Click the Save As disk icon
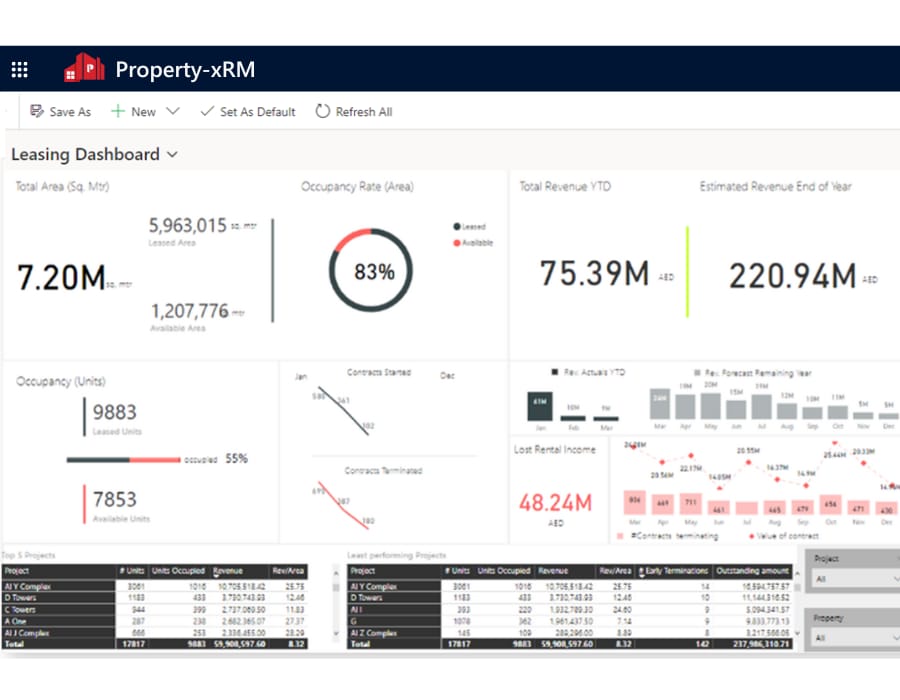Image resolution: width=900 pixels, height=700 pixels. 37,112
